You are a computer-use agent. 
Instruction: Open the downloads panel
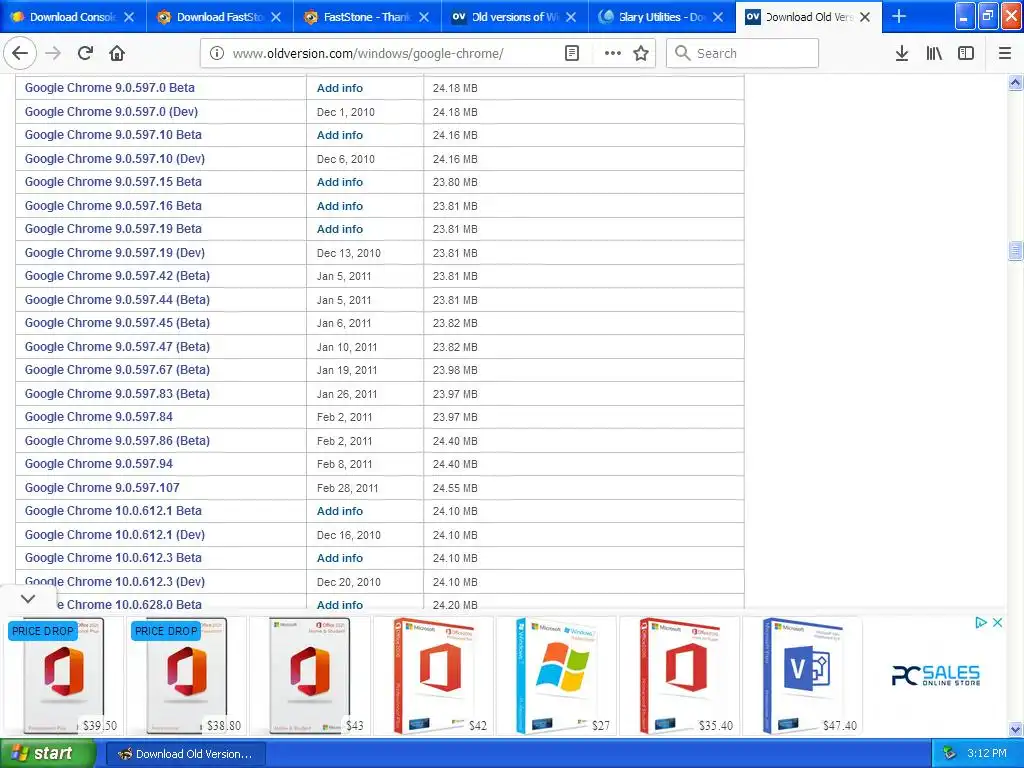[902, 54]
